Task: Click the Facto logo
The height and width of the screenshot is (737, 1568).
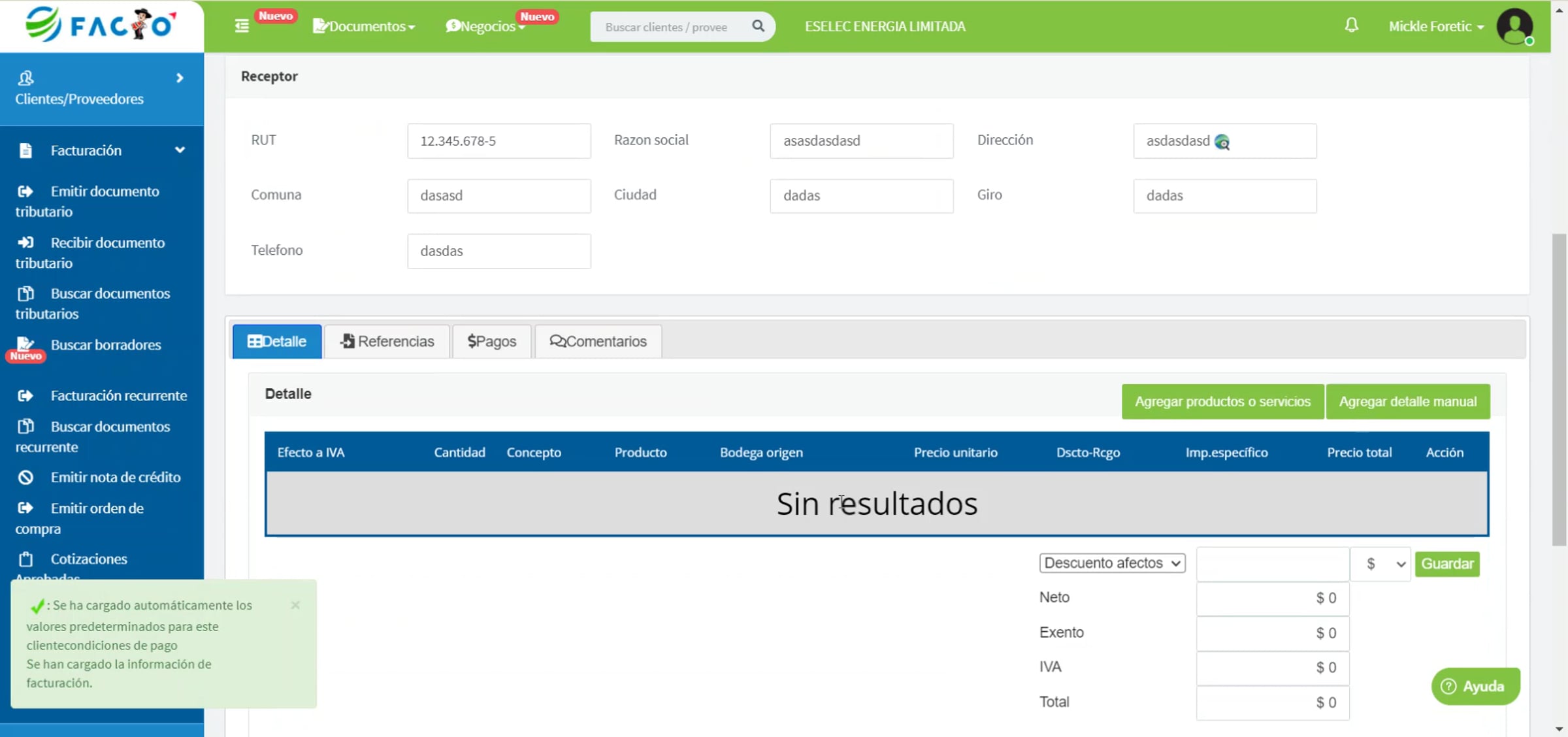Action: pos(101,25)
